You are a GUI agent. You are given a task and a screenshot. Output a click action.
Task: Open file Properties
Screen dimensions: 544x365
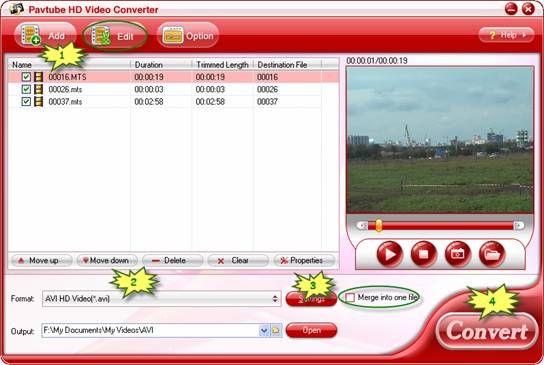304,261
